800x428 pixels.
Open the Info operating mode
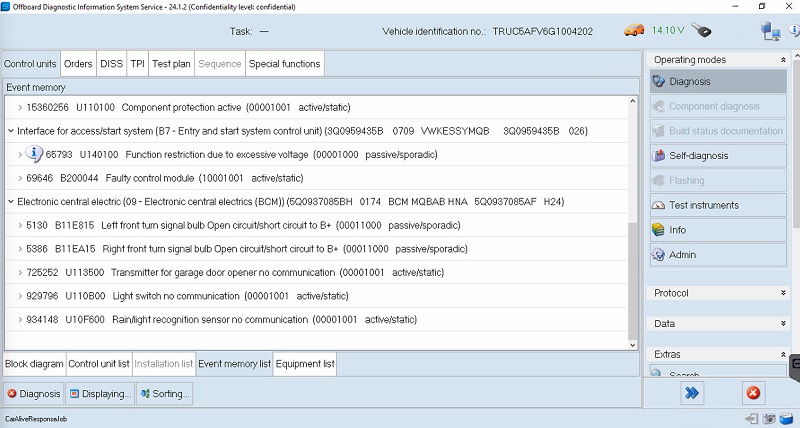(718, 230)
